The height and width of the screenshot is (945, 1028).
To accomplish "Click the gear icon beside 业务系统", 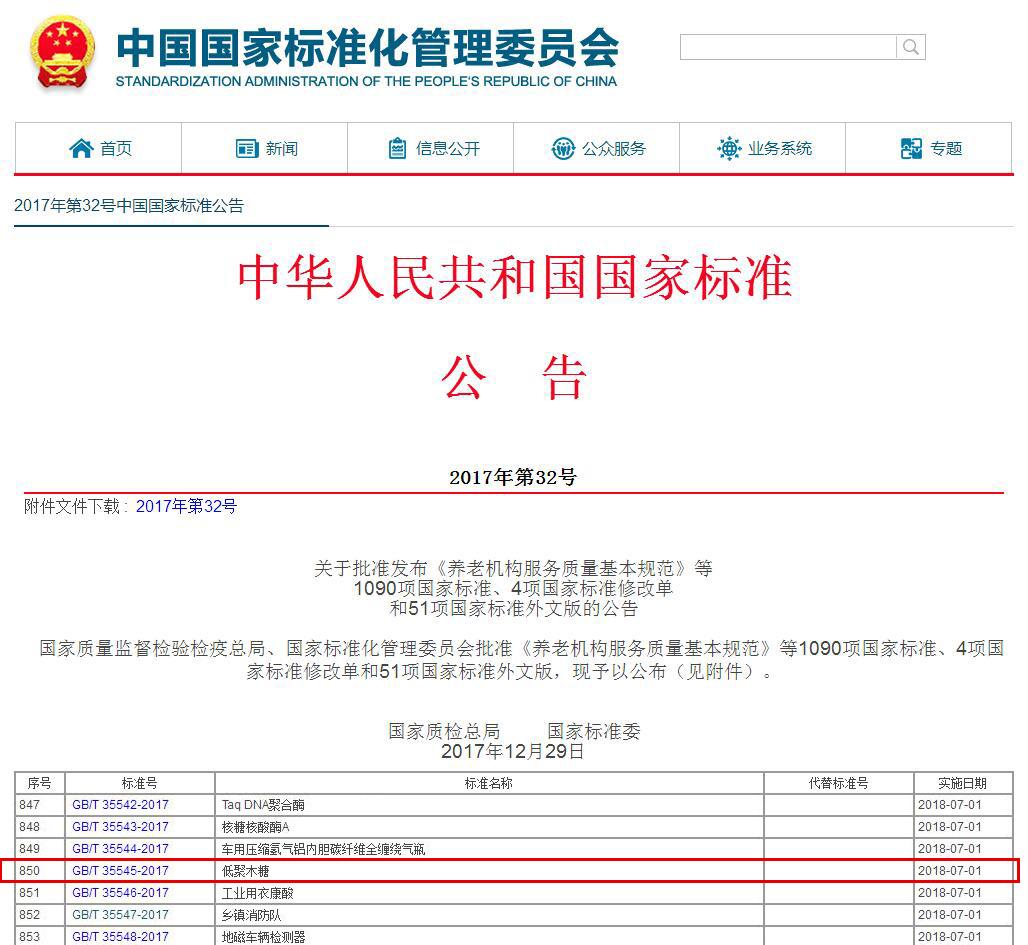I will point(730,147).
